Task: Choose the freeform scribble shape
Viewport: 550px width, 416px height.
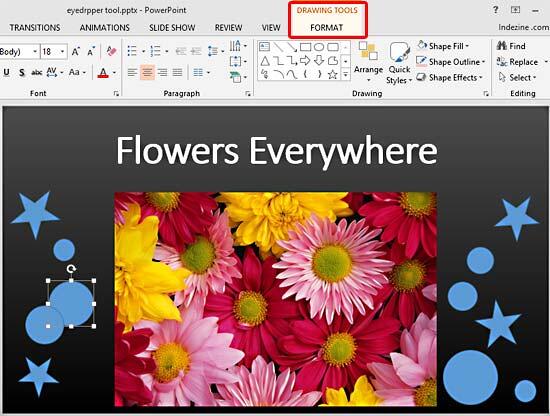Action: tap(264, 74)
